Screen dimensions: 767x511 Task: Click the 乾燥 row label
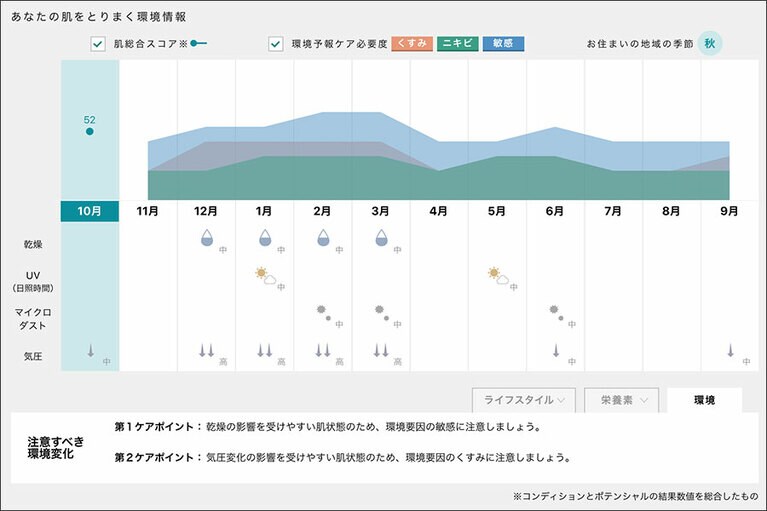point(33,244)
